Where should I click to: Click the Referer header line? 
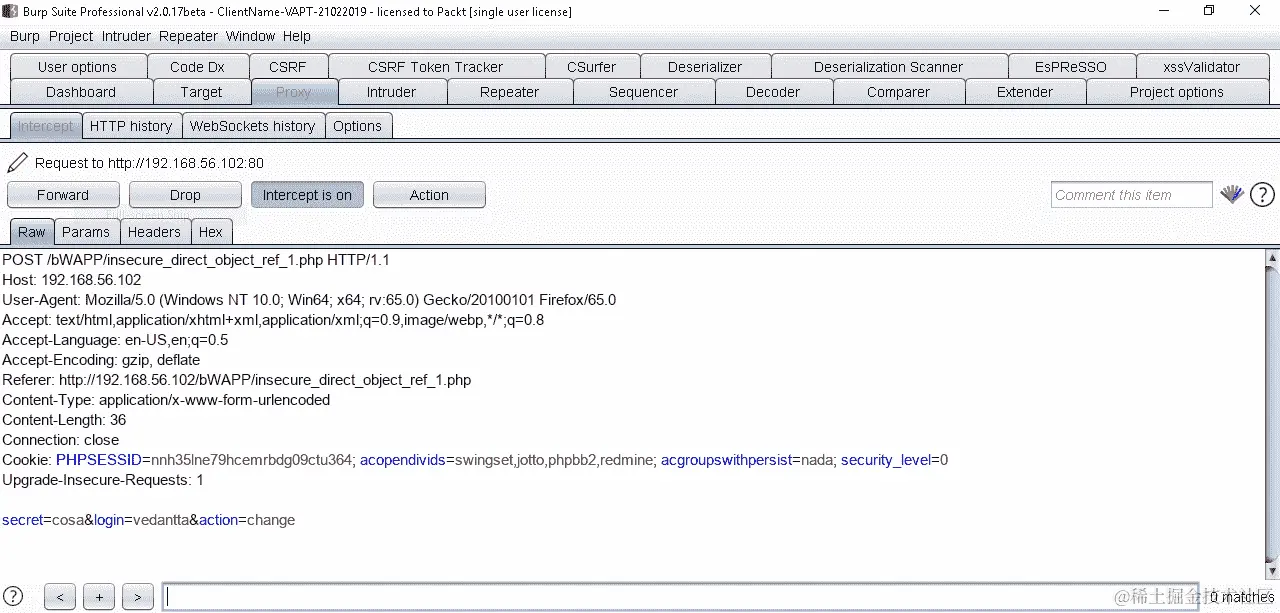(237, 380)
